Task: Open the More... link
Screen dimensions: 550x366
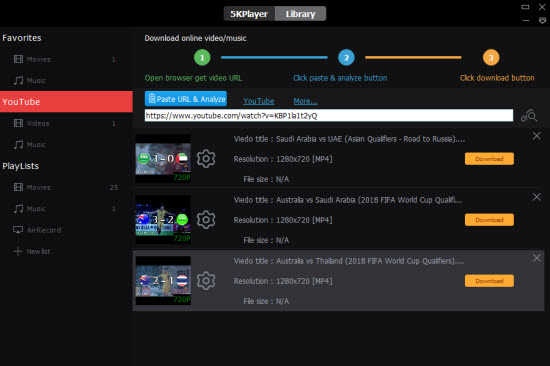Action: coord(306,101)
